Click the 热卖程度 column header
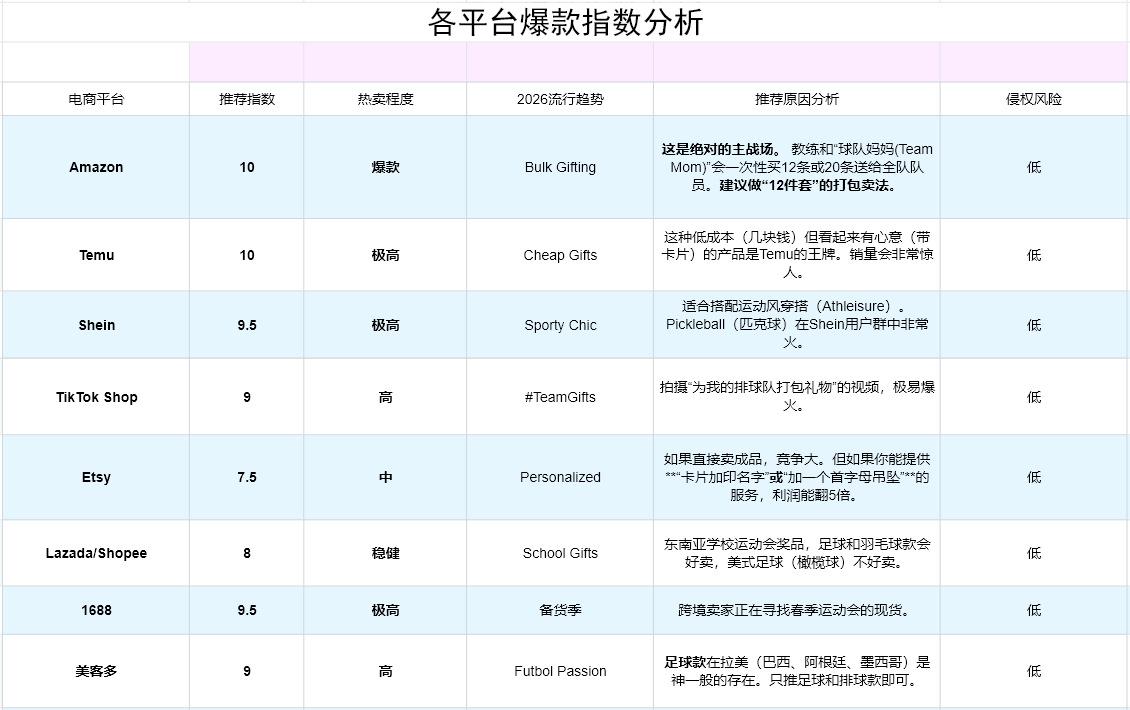 pyautogui.click(x=385, y=99)
